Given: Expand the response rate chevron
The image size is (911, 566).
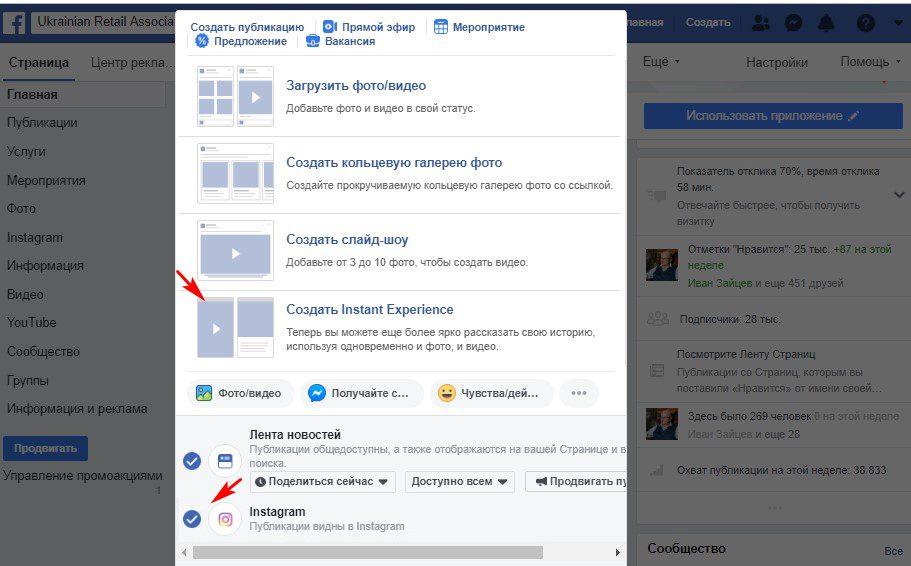Looking at the screenshot, I should 898,195.
